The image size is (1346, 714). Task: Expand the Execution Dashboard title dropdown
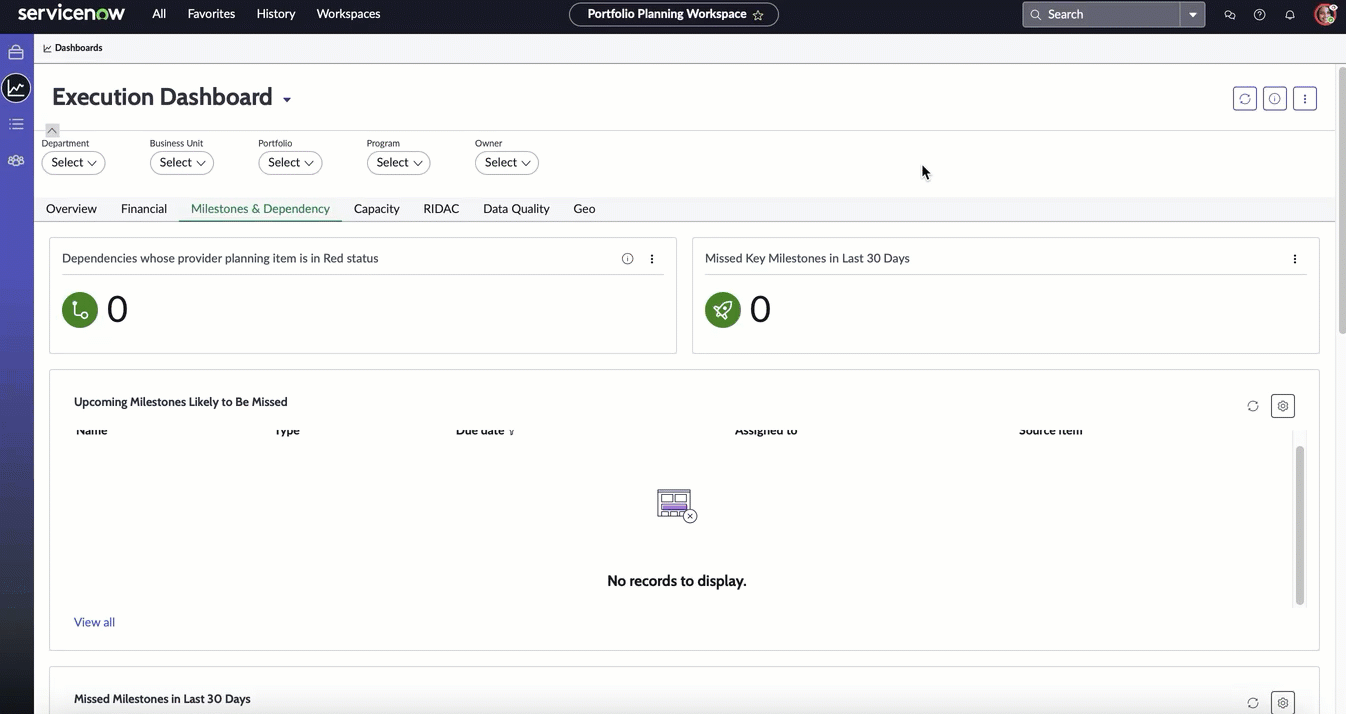(x=287, y=99)
